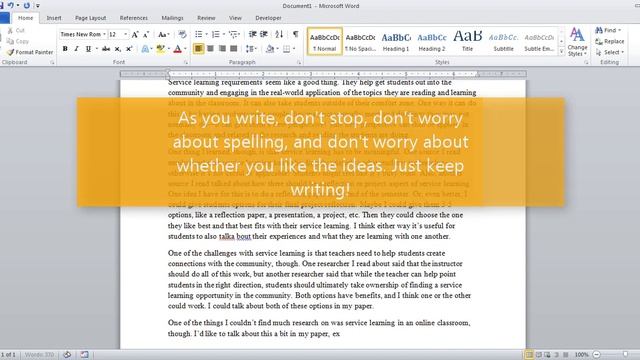Click Borders icon
The height and width of the screenshot is (360, 640).
pyautogui.click(x=287, y=49)
